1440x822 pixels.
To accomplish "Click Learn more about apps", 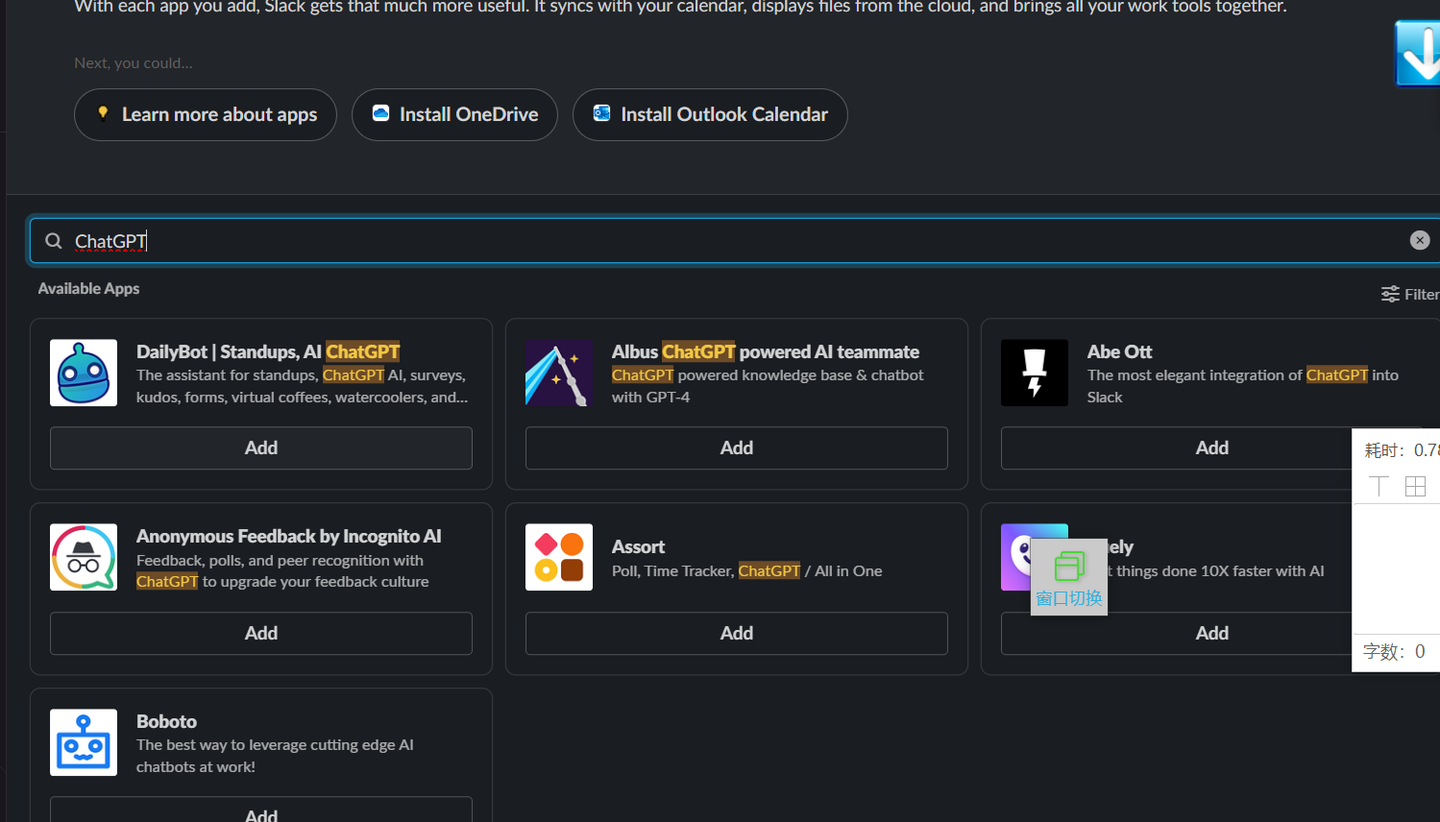I will click(x=205, y=114).
